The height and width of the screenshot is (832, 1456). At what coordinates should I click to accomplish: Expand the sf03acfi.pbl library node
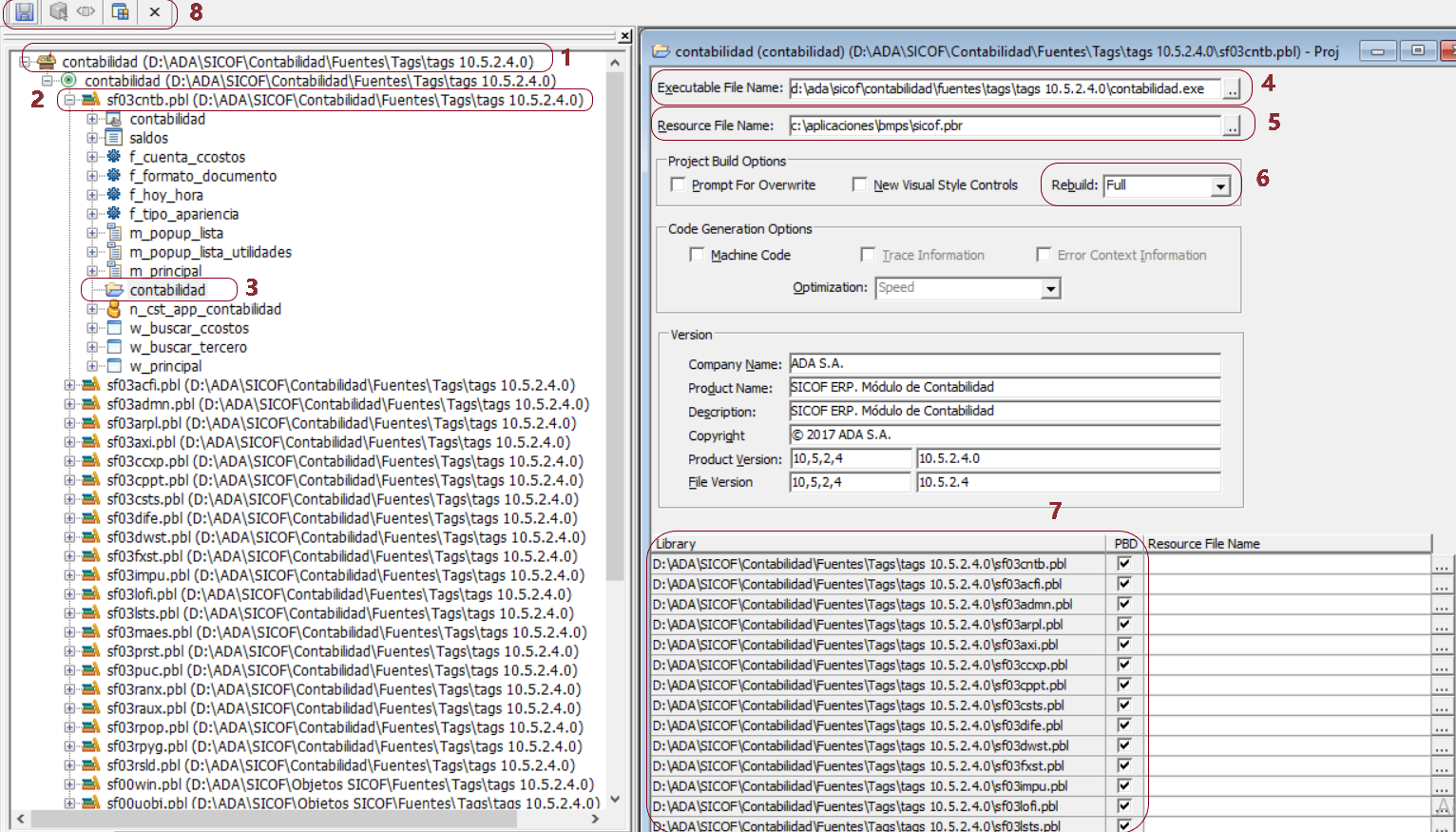click(69, 385)
